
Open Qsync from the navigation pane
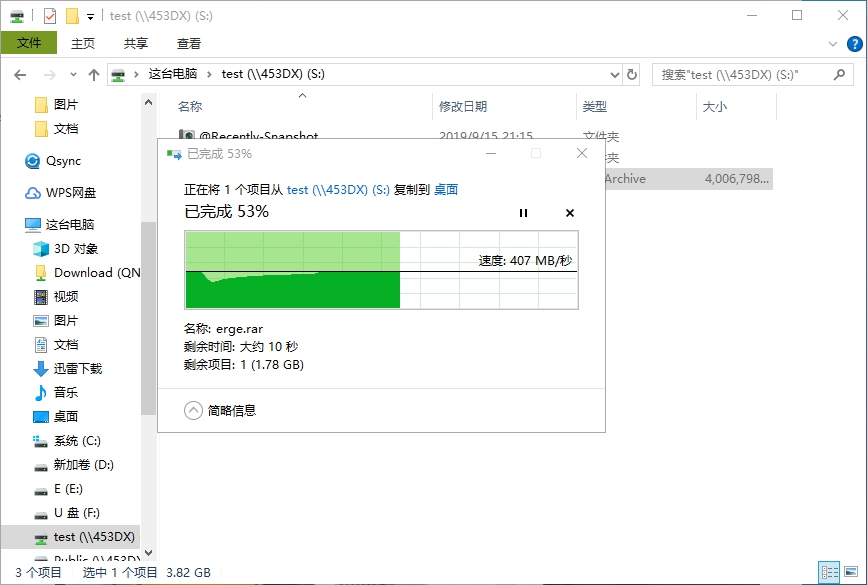(x=60, y=161)
